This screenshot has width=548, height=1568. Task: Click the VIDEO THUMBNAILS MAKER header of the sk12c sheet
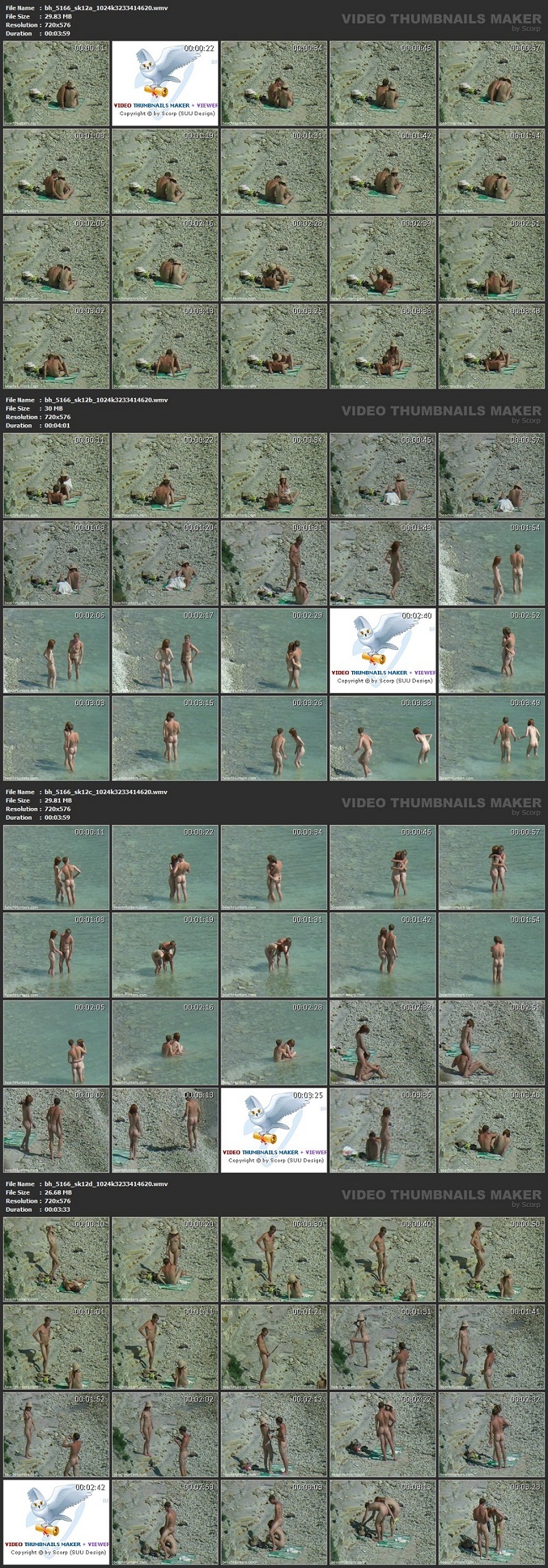tap(440, 804)
